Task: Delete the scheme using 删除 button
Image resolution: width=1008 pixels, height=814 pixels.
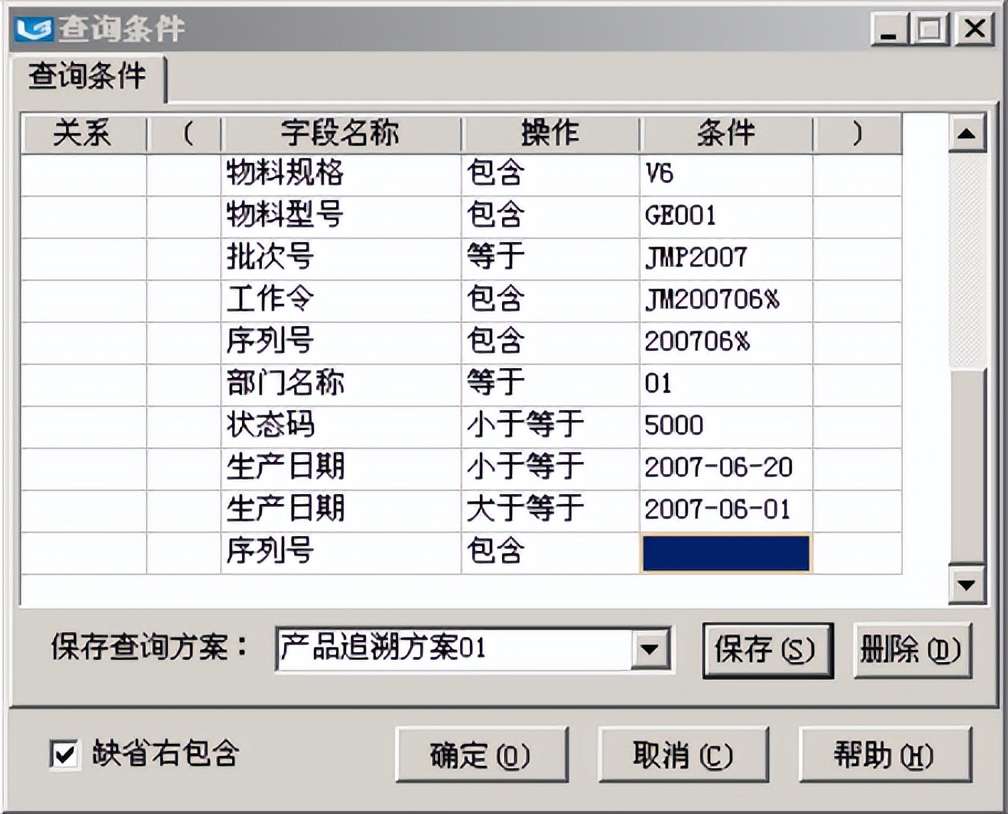Action: [x=911, y=650]
